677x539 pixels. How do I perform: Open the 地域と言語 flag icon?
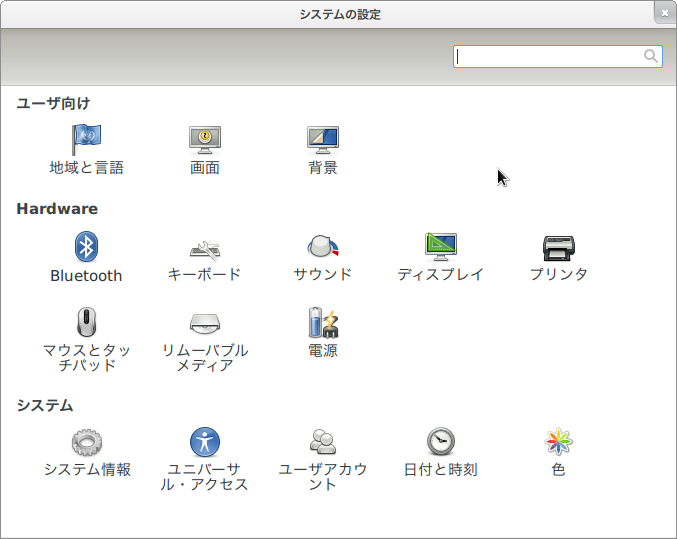tap(86, 140)
